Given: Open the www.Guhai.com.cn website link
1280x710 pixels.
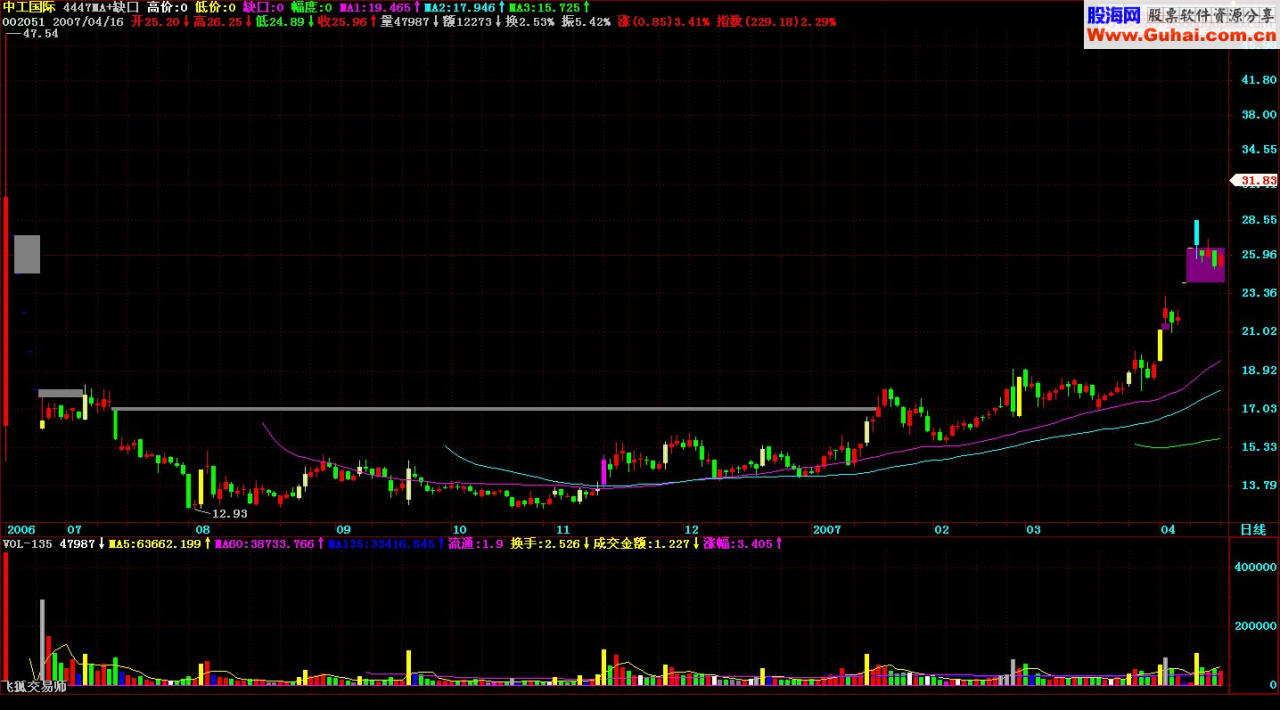Looking at the screenshot, I should [1180, 36].
